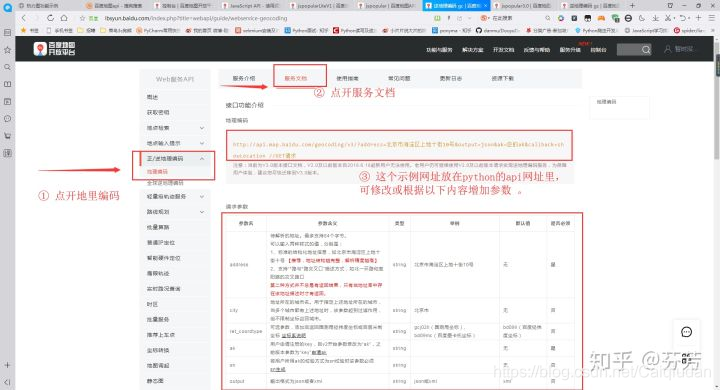
Task: Select 地理编码 in the sidebar
Action: tap(158, 171)
